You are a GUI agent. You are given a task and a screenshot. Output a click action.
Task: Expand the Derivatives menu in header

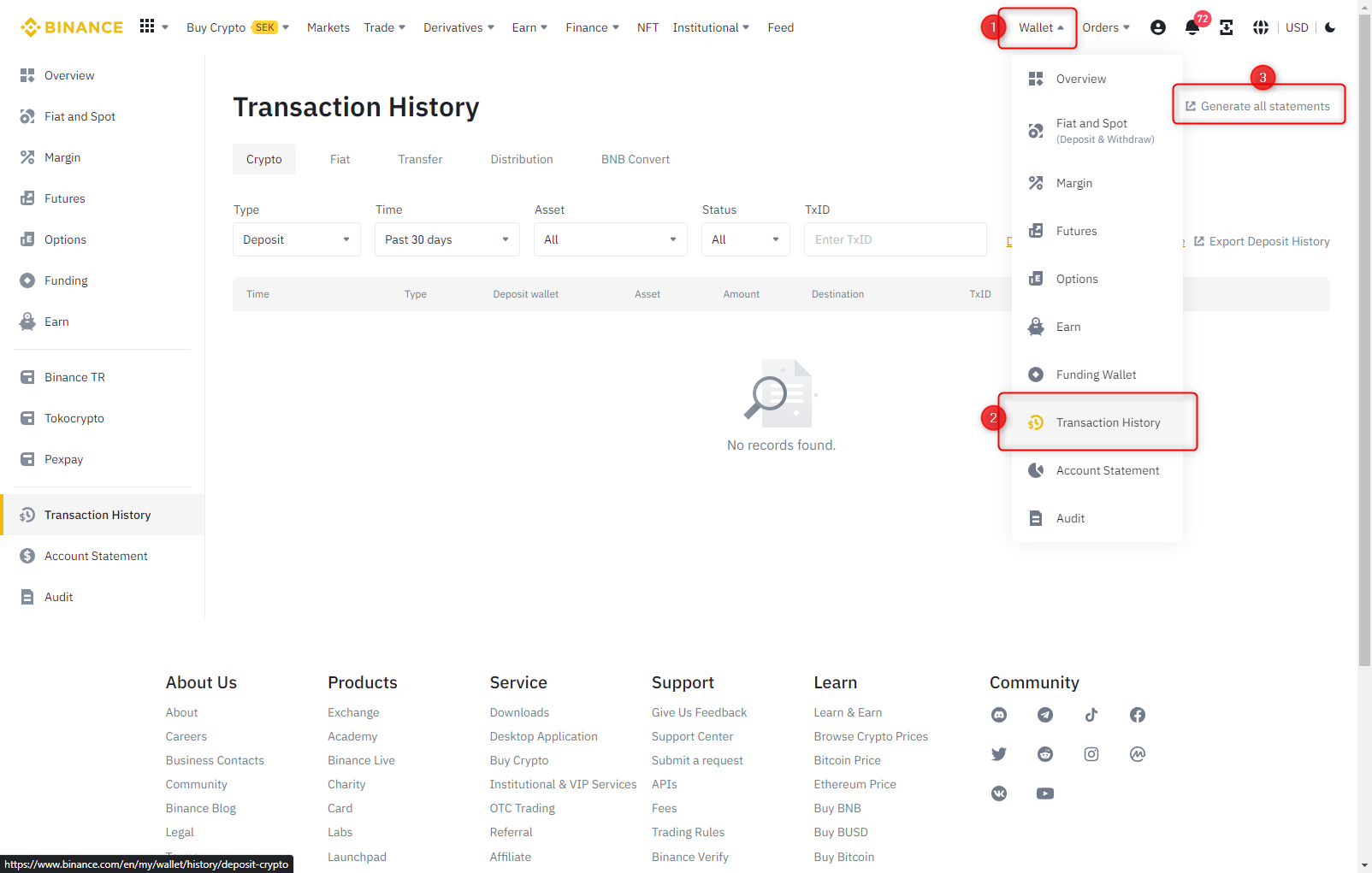coord(459,27)
